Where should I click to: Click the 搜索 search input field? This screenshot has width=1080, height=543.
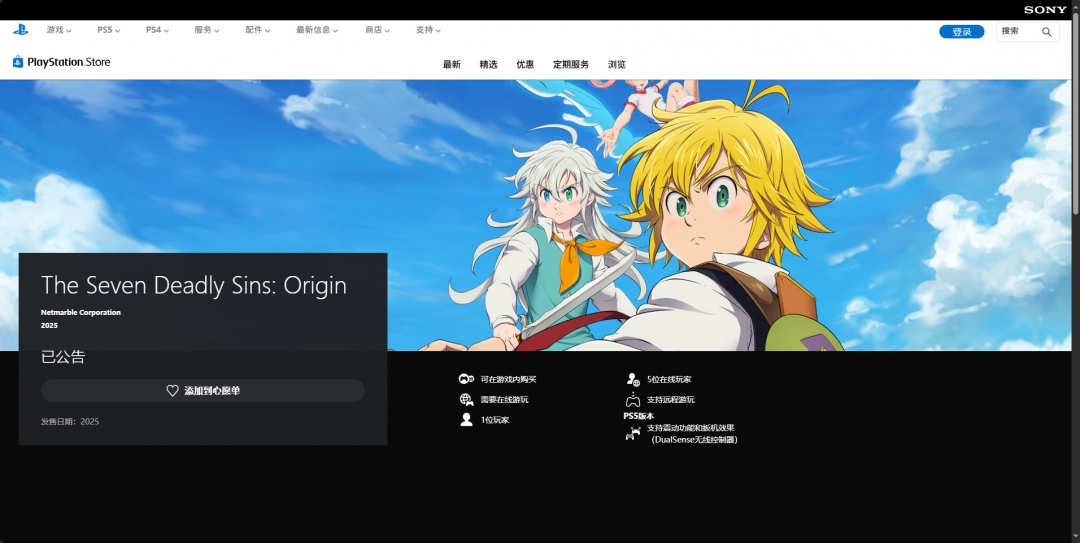[1017, 32]
